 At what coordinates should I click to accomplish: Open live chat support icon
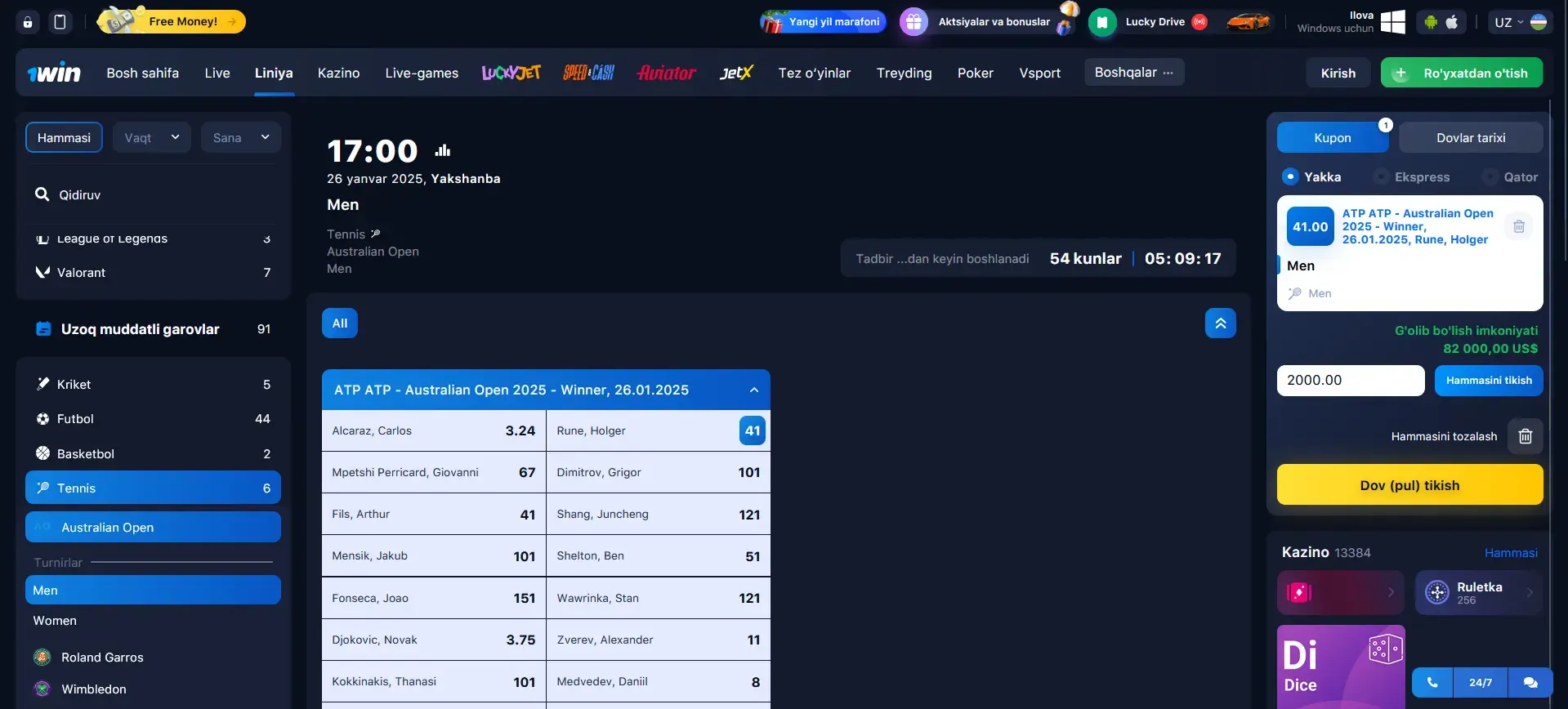pos(1530,682)
